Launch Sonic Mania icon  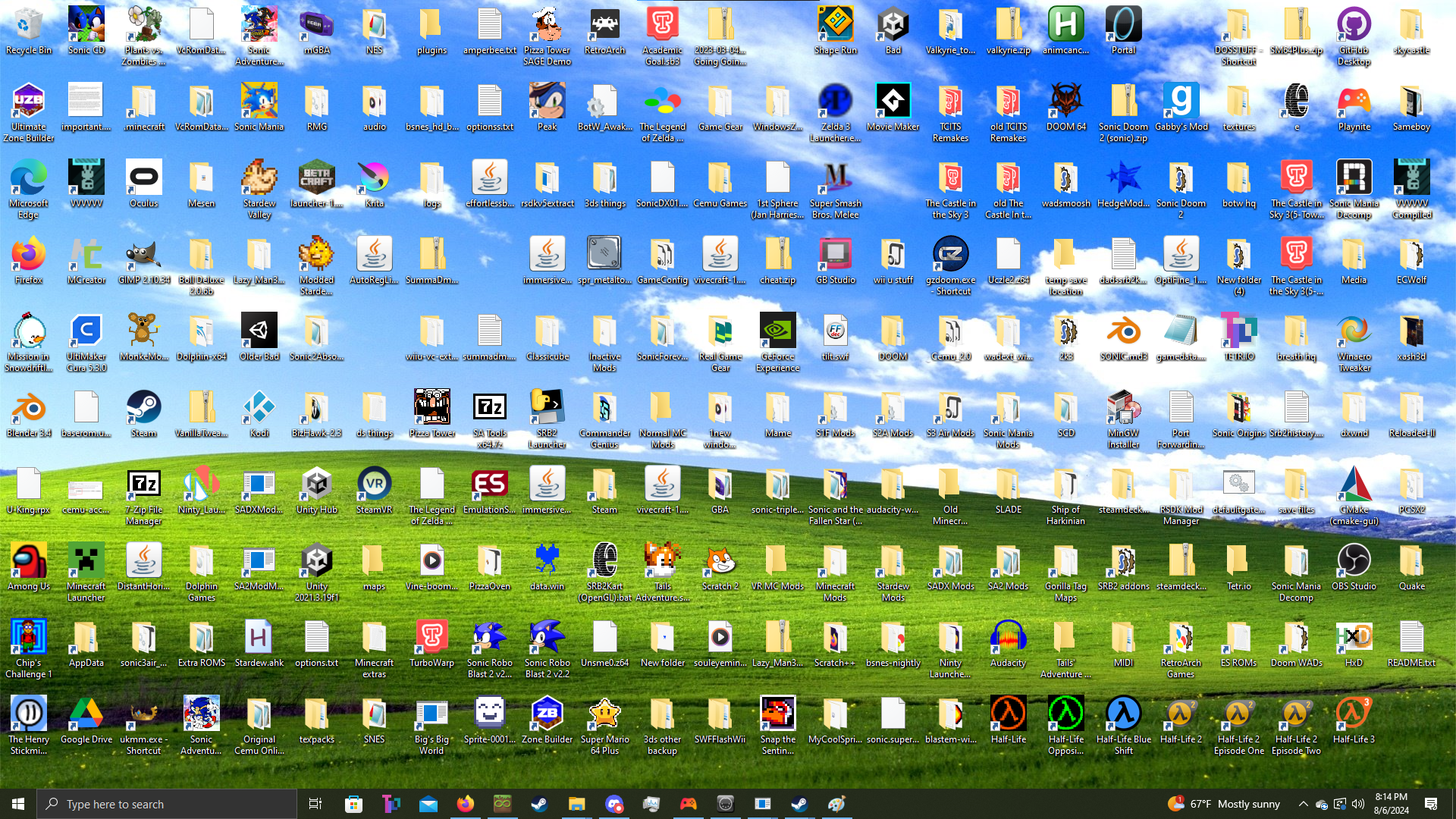point(259,107)
